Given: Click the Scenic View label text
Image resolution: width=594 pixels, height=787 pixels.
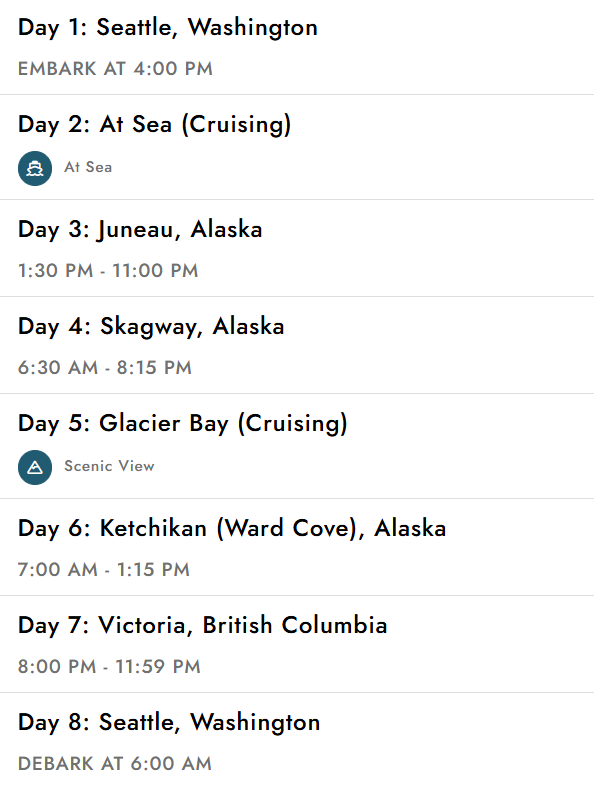Looking at the screenshot, I should click(x=109, y=466).
